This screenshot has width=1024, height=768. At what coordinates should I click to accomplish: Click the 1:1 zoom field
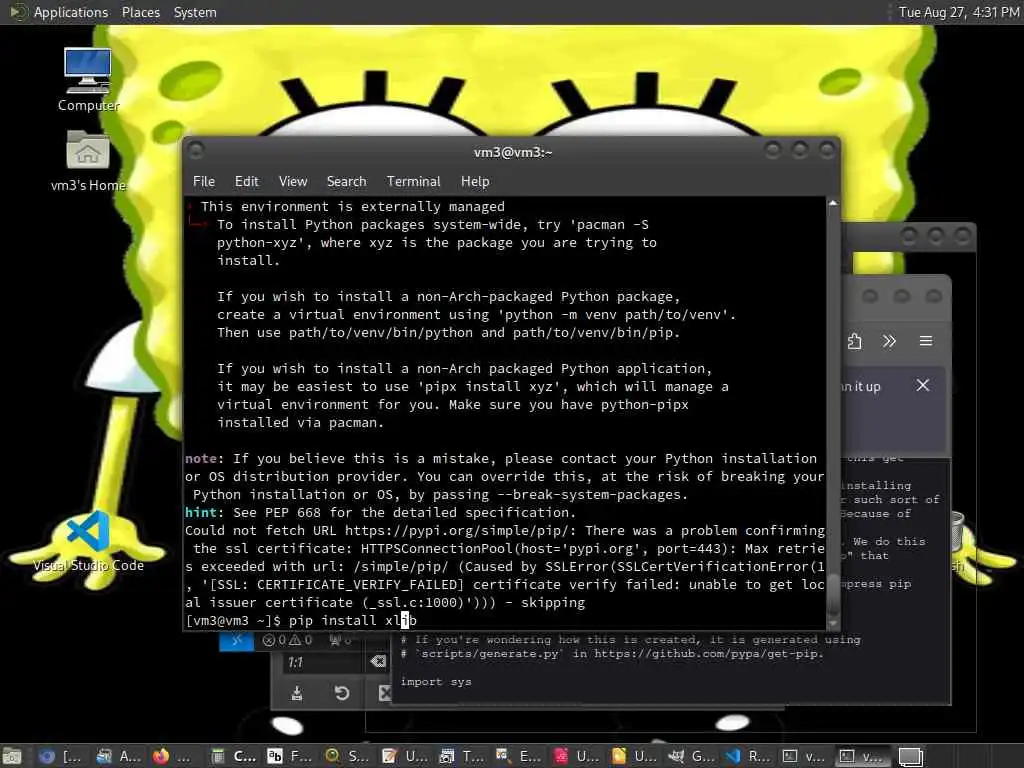click(323, 662)
